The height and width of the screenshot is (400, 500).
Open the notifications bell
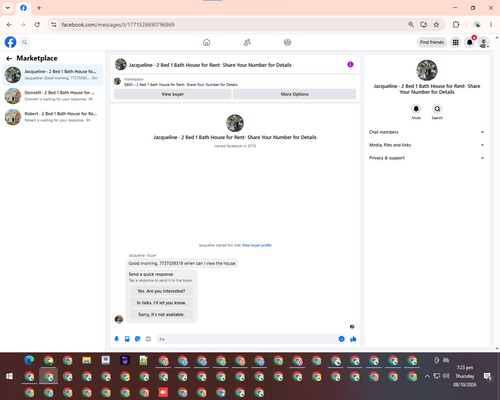point(470,42)
